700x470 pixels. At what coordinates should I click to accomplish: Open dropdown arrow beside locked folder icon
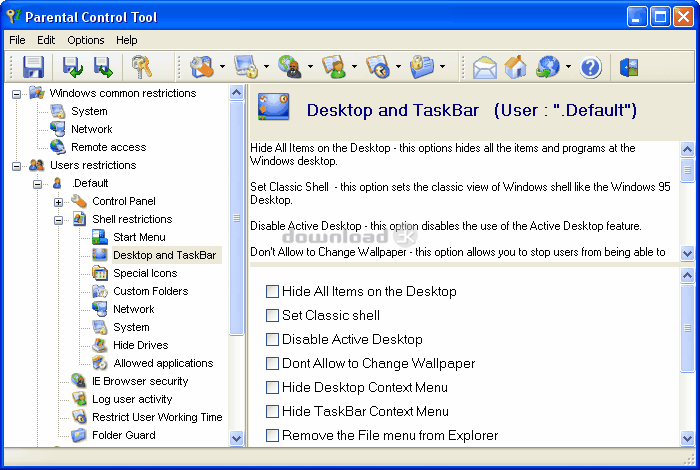(x=442, y=67)
